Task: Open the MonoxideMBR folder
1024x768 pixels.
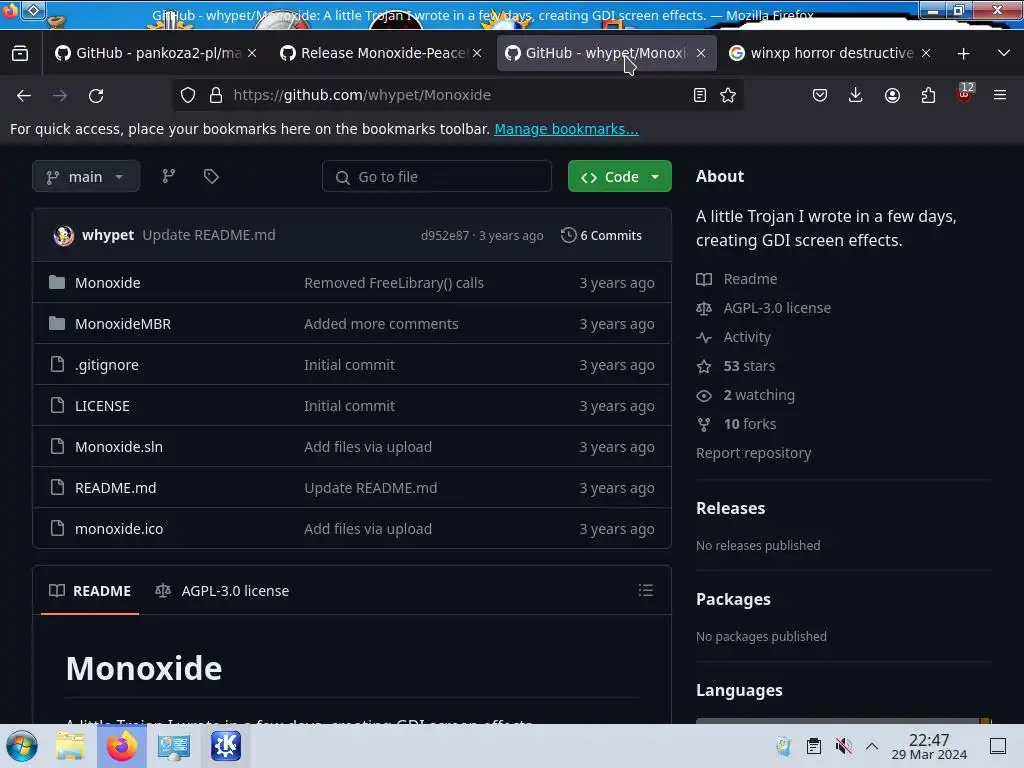Action: click(123, 324)
